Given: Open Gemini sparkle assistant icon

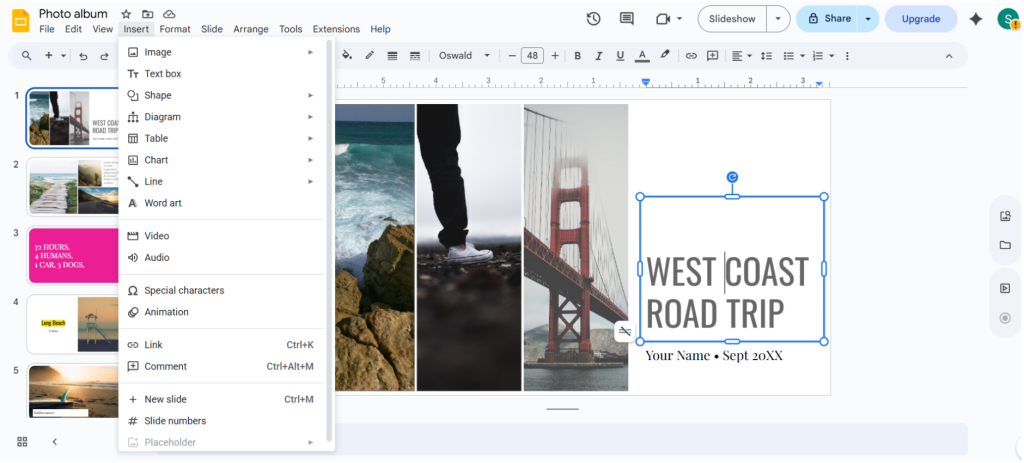Looking at the screenshot, I should (x=976, y=19).
